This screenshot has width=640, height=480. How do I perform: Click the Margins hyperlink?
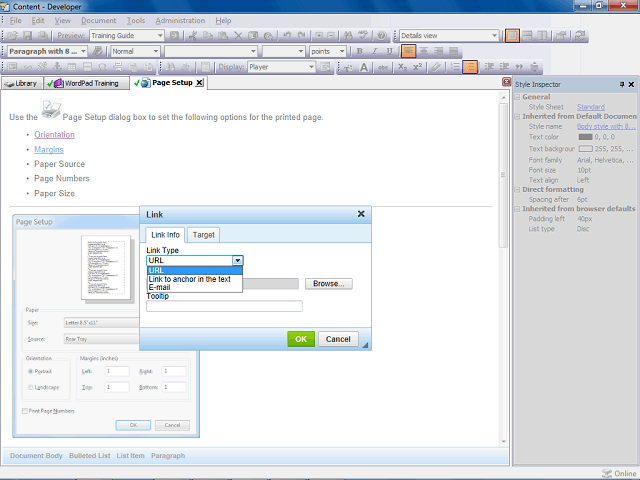49,150
